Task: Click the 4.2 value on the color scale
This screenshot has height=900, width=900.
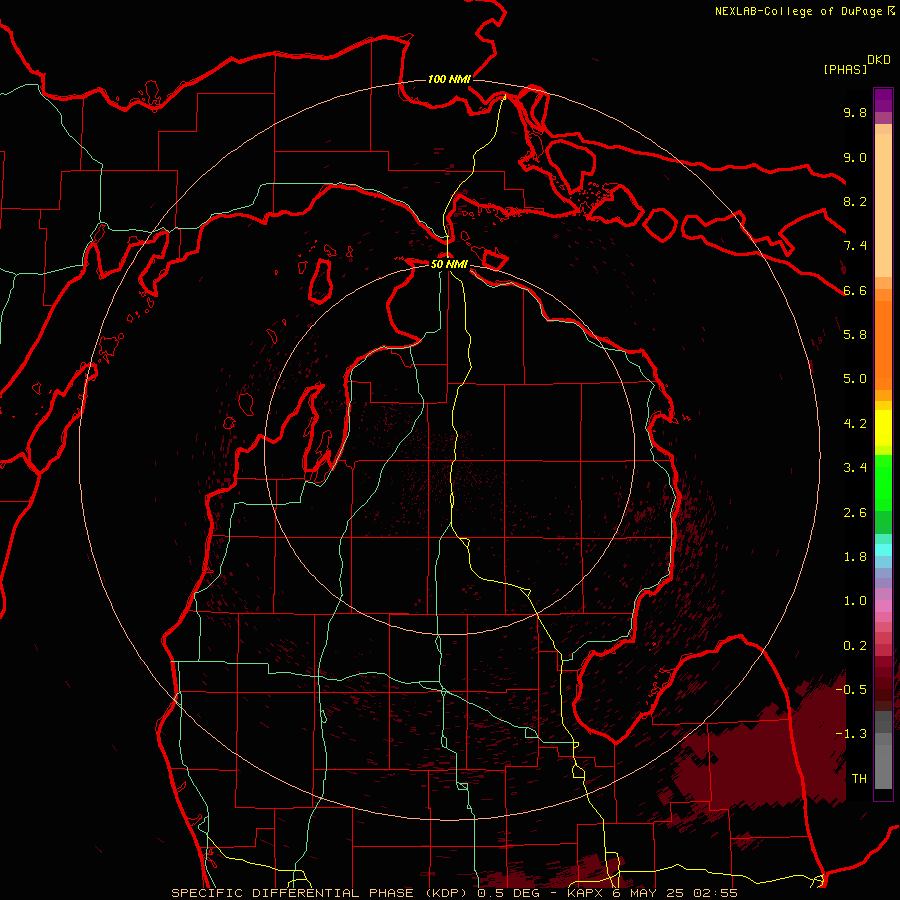Action: 855,424
